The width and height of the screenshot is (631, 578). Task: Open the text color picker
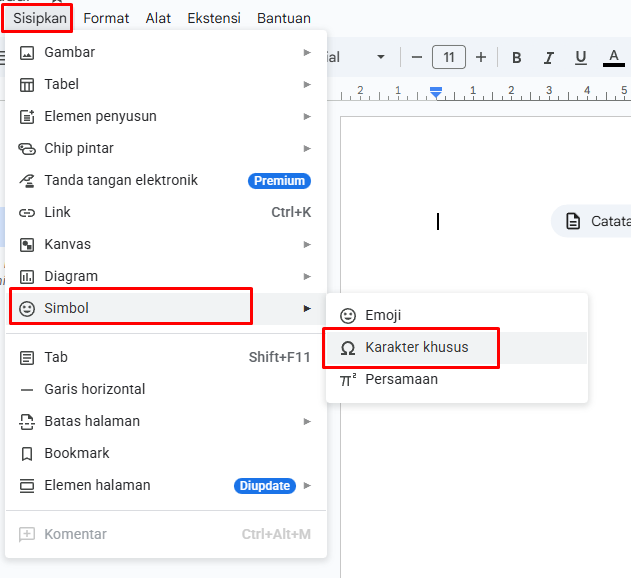pyautogui.click(x=614, y=58)
